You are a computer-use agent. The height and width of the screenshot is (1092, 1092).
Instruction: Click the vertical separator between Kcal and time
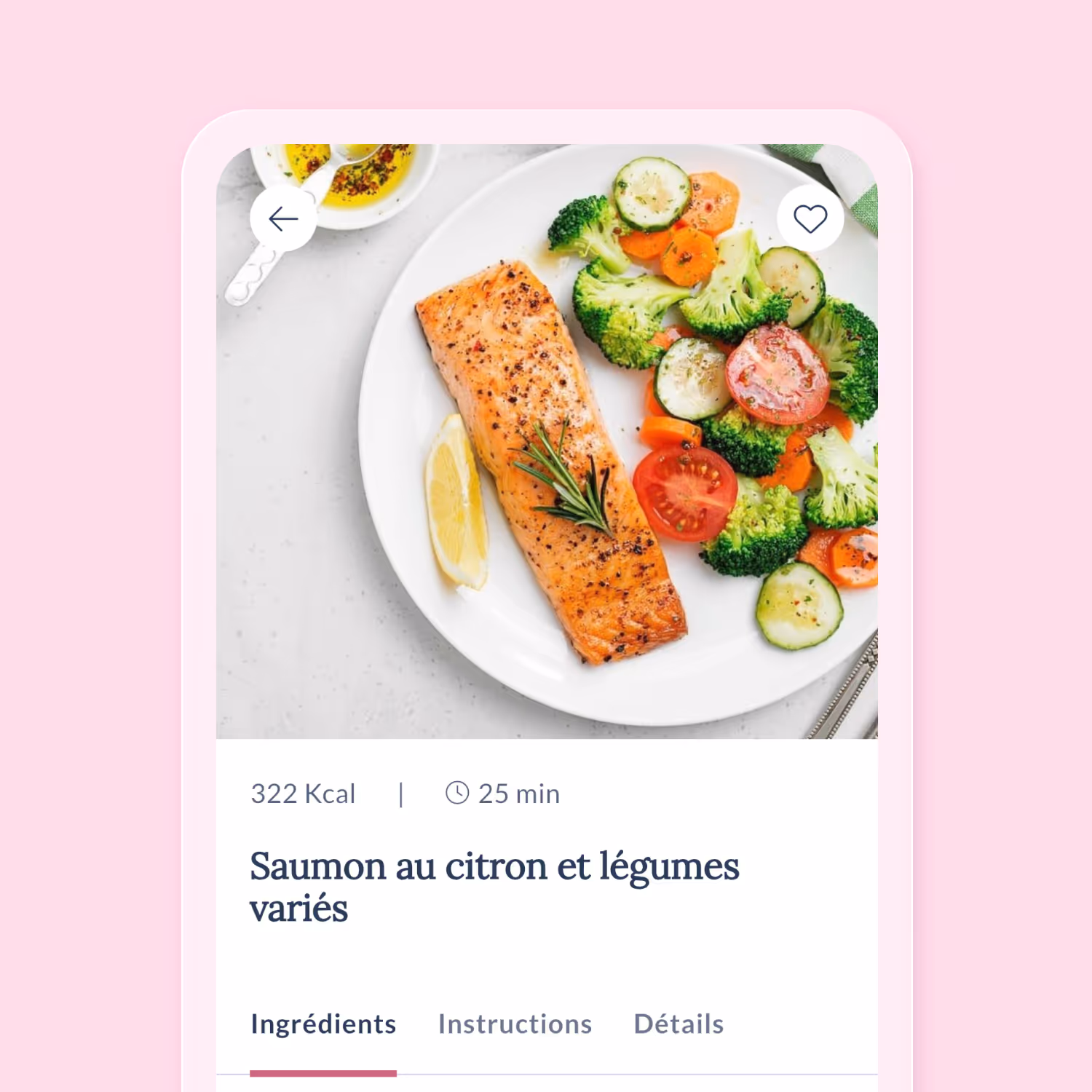(401, 794)
